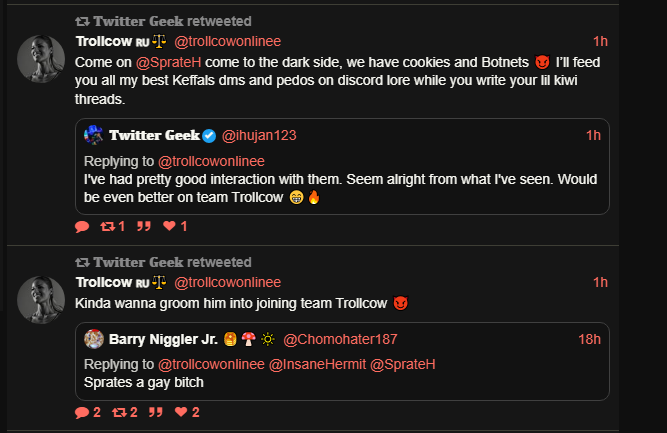The image size is (667, 433).
Task: Click the reply icon under the second tweet
Action: point(82,412)
